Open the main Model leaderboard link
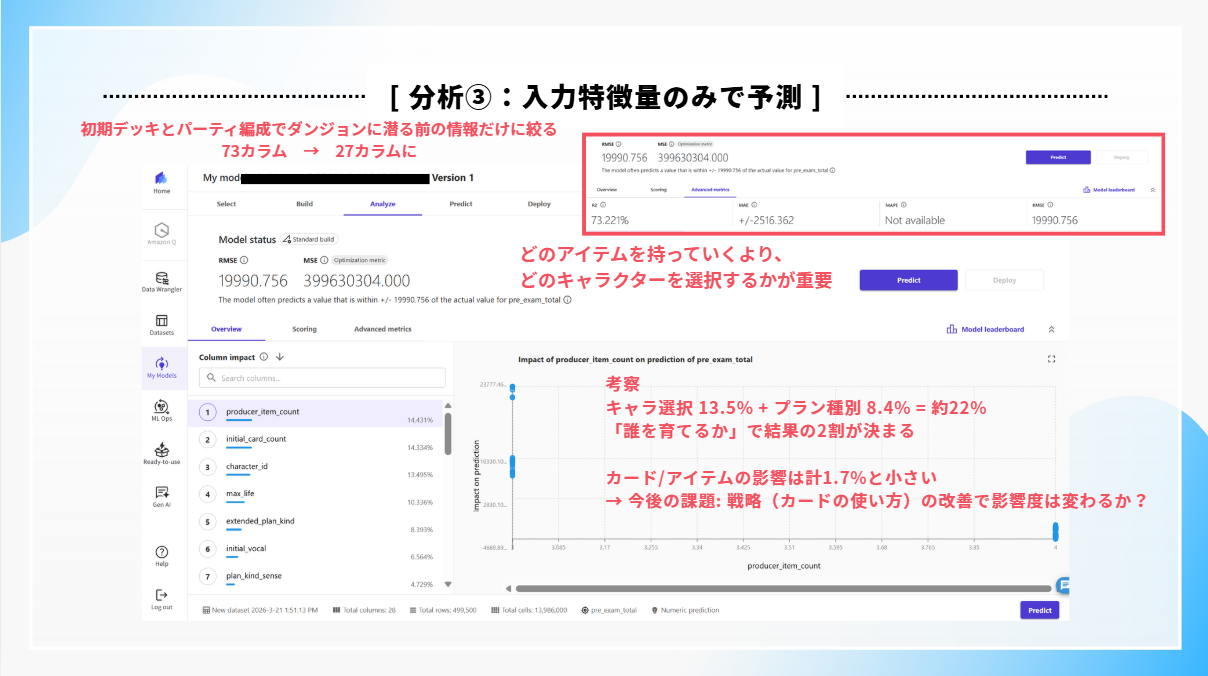 [985, 329]
